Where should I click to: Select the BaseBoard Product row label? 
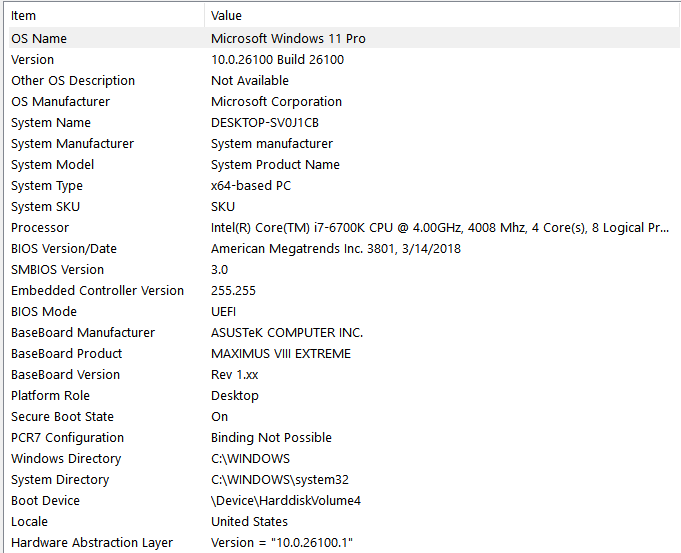[66, 354]
